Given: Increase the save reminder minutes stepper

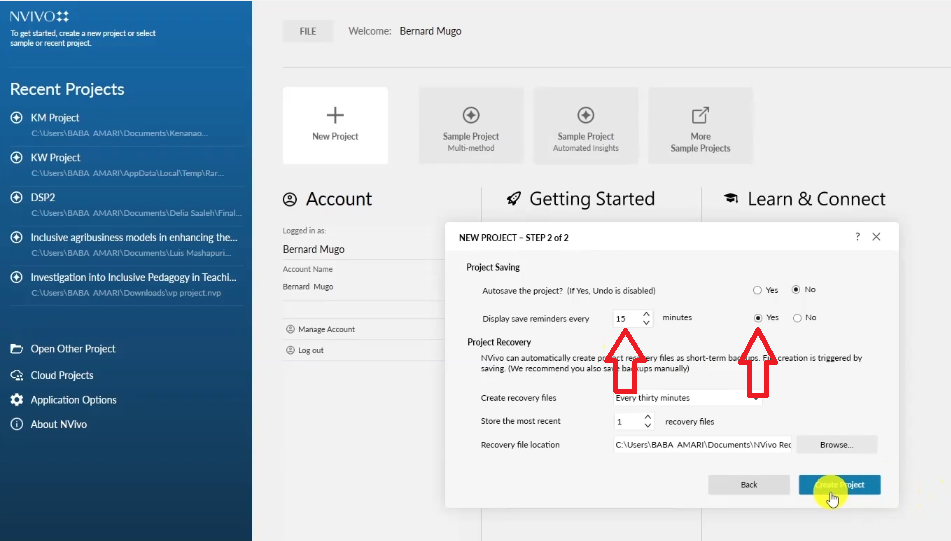Looking at the screenshot, I should click(647, 314).
